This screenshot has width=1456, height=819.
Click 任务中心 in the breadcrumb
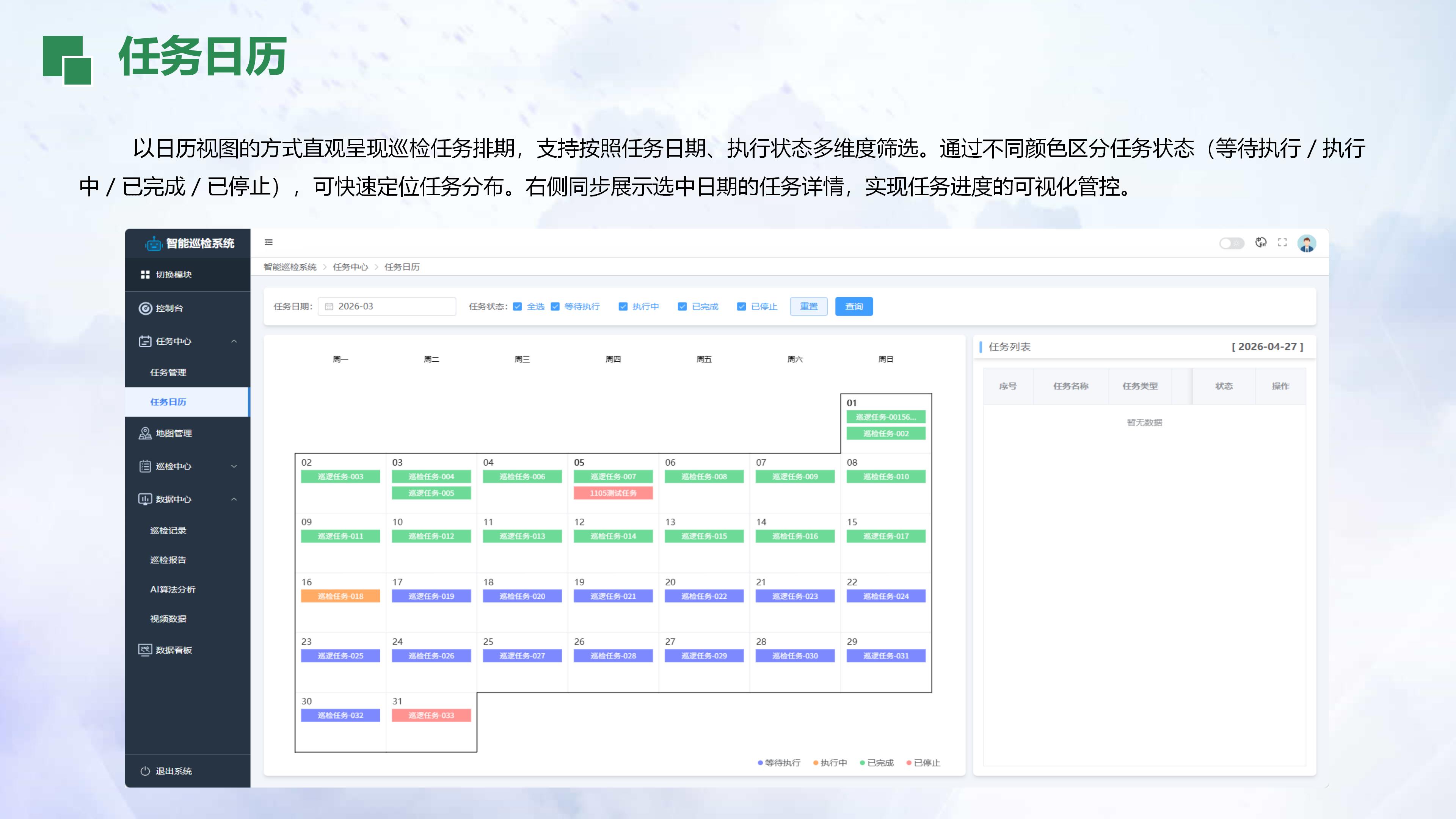(x=350, y=267)
